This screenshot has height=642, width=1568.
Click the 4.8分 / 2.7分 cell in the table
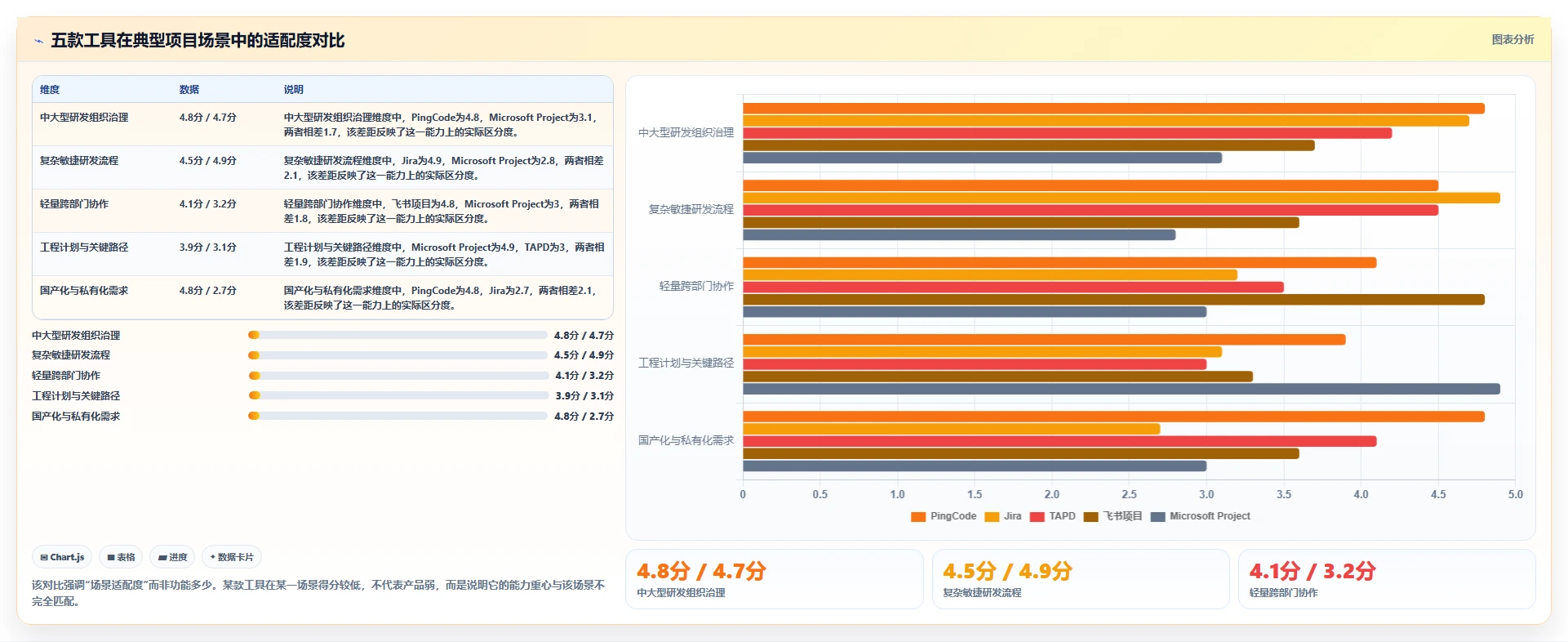[208, 291]
